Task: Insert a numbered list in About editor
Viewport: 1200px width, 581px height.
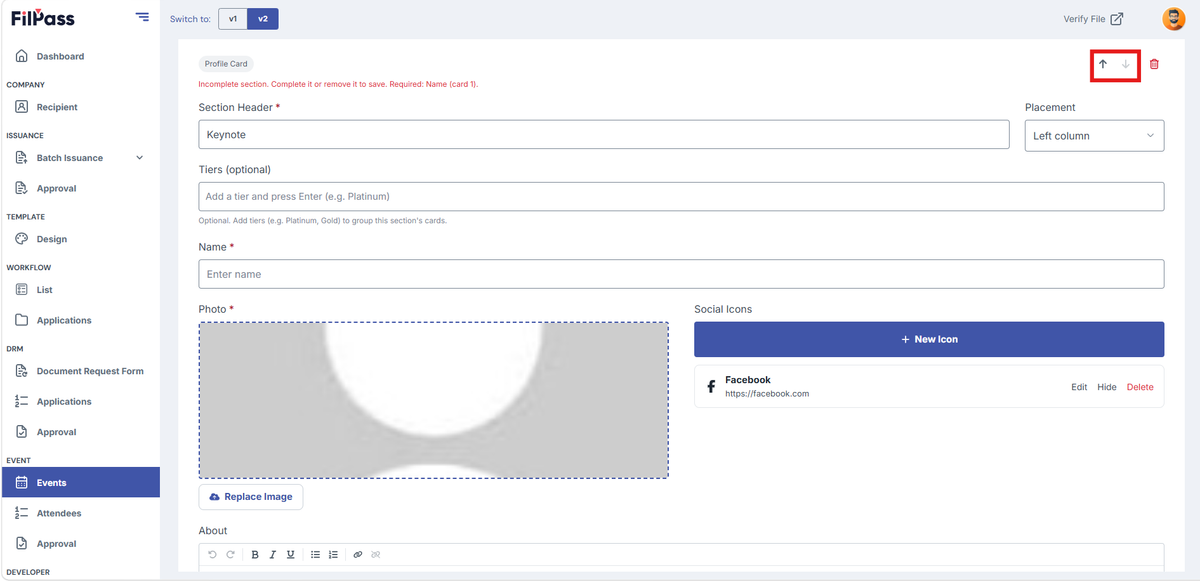Action: coord(333,554)
